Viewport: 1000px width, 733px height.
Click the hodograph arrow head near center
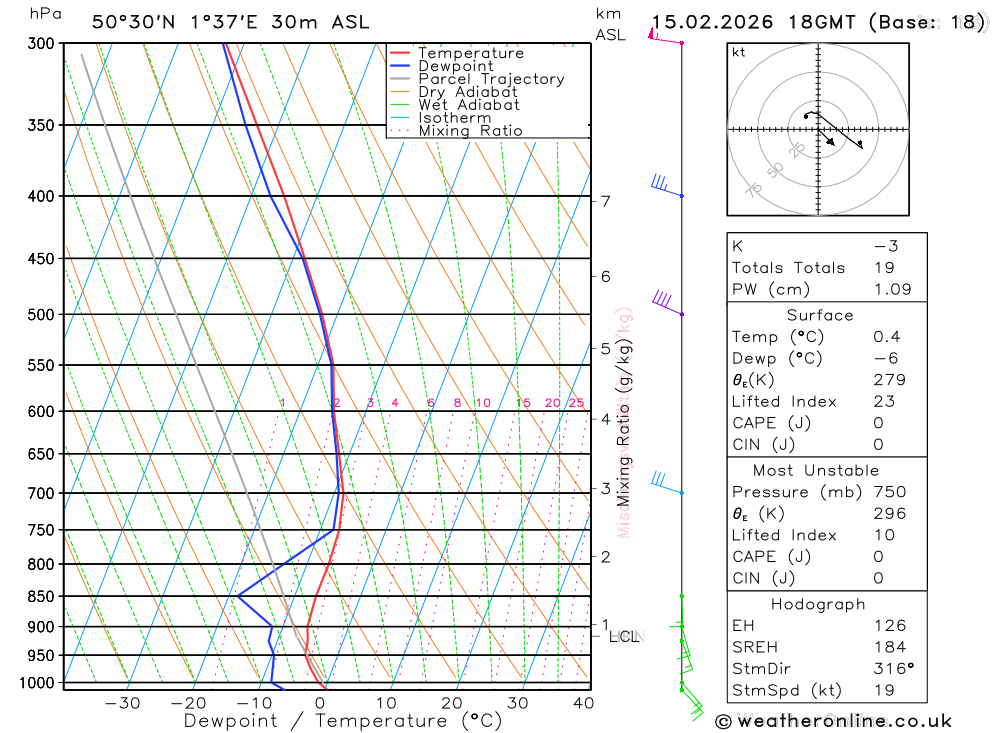[829, 141]
